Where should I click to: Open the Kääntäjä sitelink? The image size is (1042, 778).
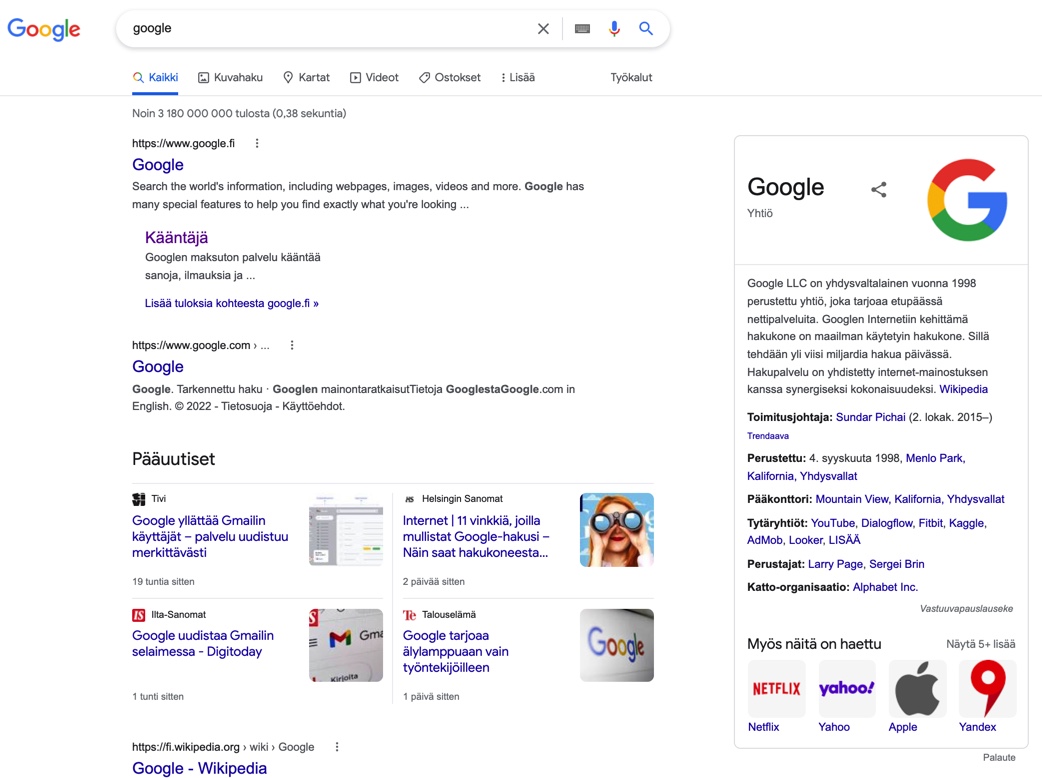pyautogui.click(x=176, y=237)
